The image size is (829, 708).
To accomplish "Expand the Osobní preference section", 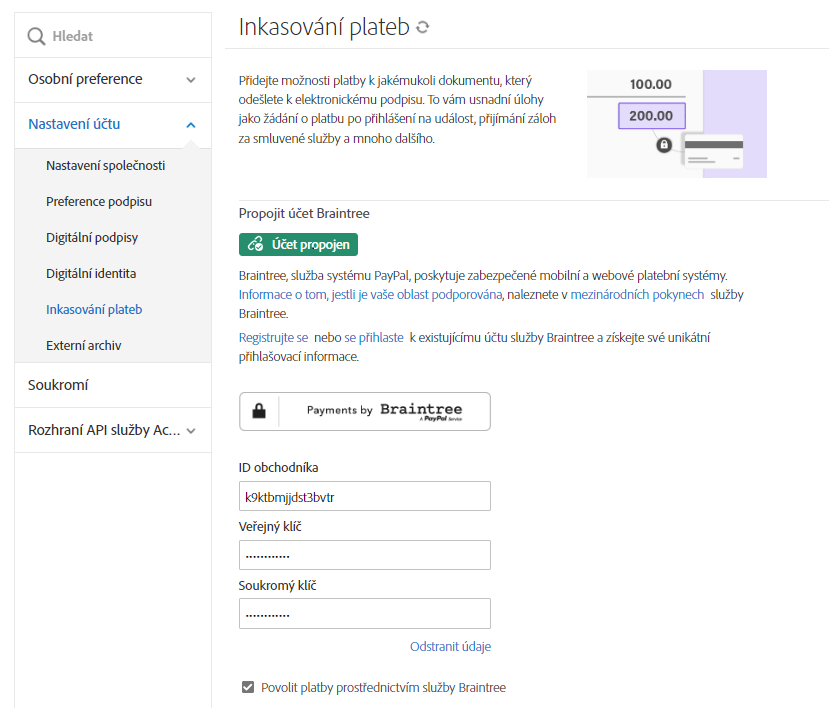I will (x=191, y=80).
